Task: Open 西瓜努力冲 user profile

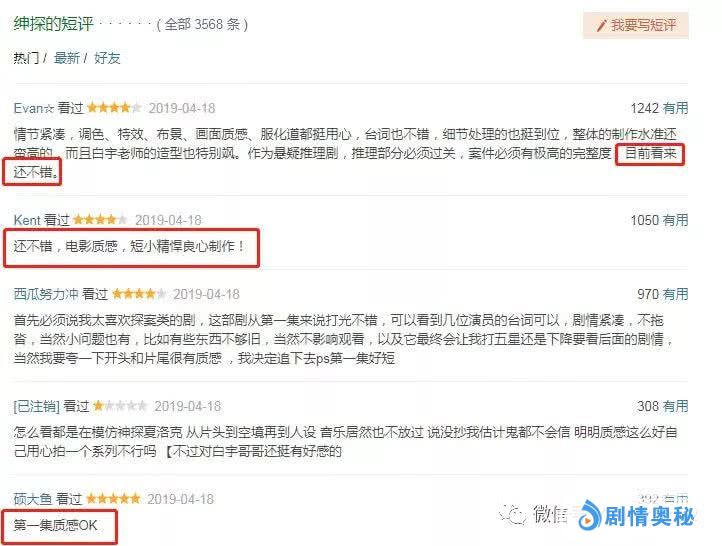Action: 46,294
